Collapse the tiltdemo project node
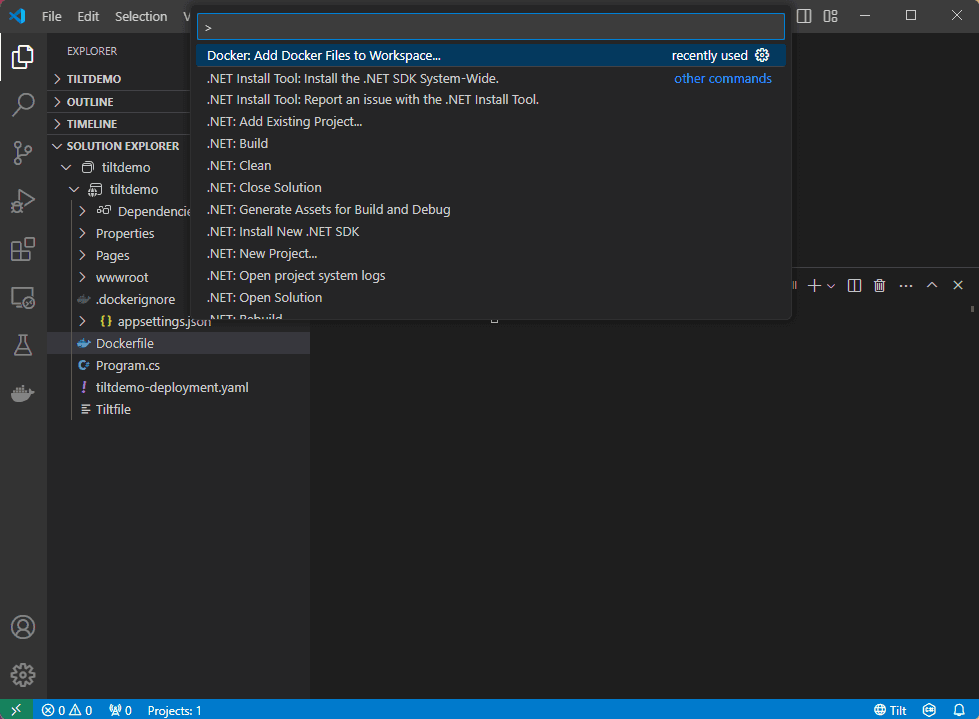Image resolution: width=979 pixels, height=719 pixels. point(74,189)
